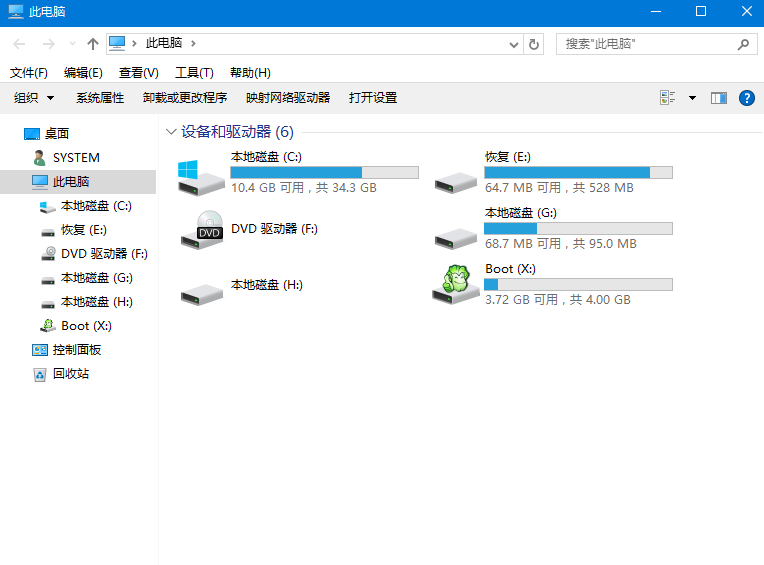This screenshot has height=565, width=764.
Task: Open the 帮助(H) menu
Action: pos(250,73)
